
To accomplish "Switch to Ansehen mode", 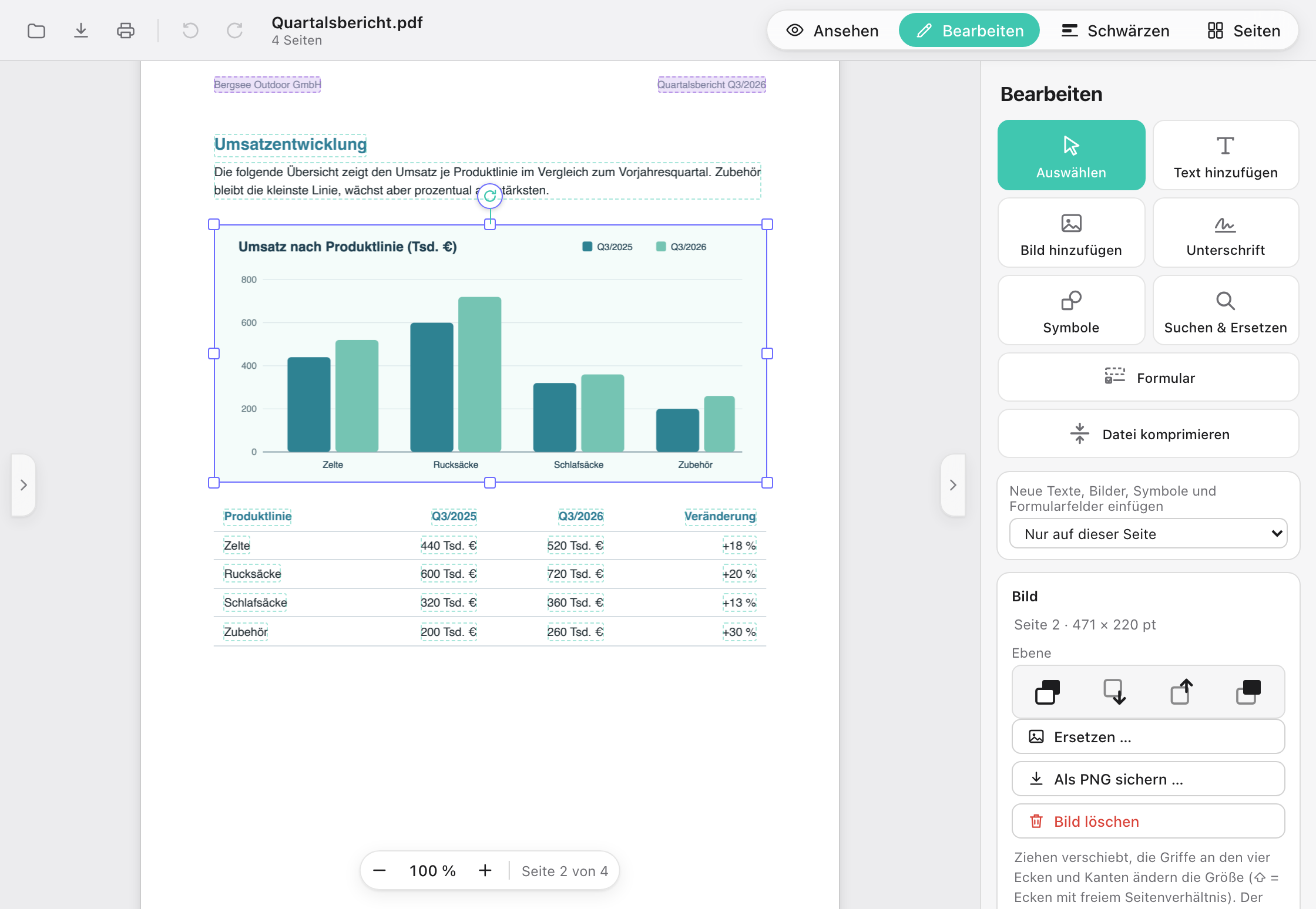I will pyautogui.click(x=832, y=31).
